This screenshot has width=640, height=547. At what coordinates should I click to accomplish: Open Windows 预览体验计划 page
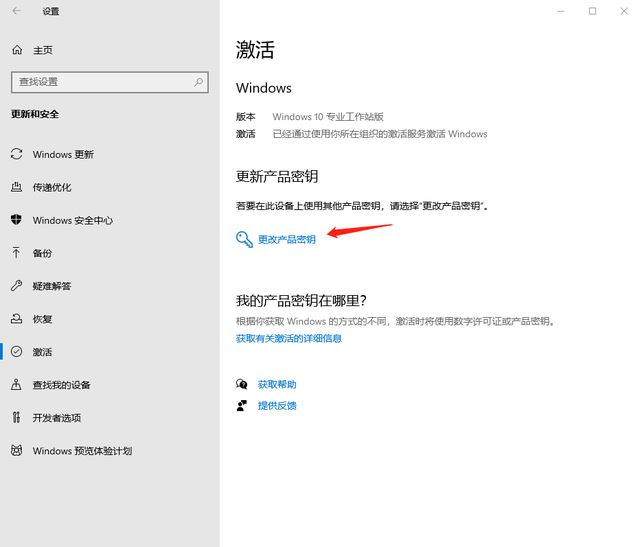pos(81,451)
